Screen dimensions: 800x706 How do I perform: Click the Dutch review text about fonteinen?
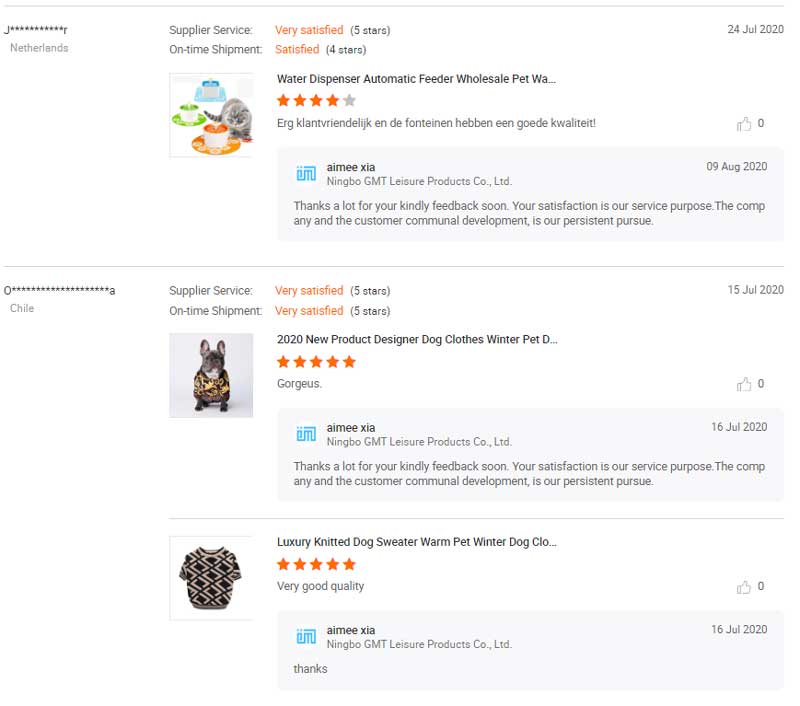(x=436, y=123)
